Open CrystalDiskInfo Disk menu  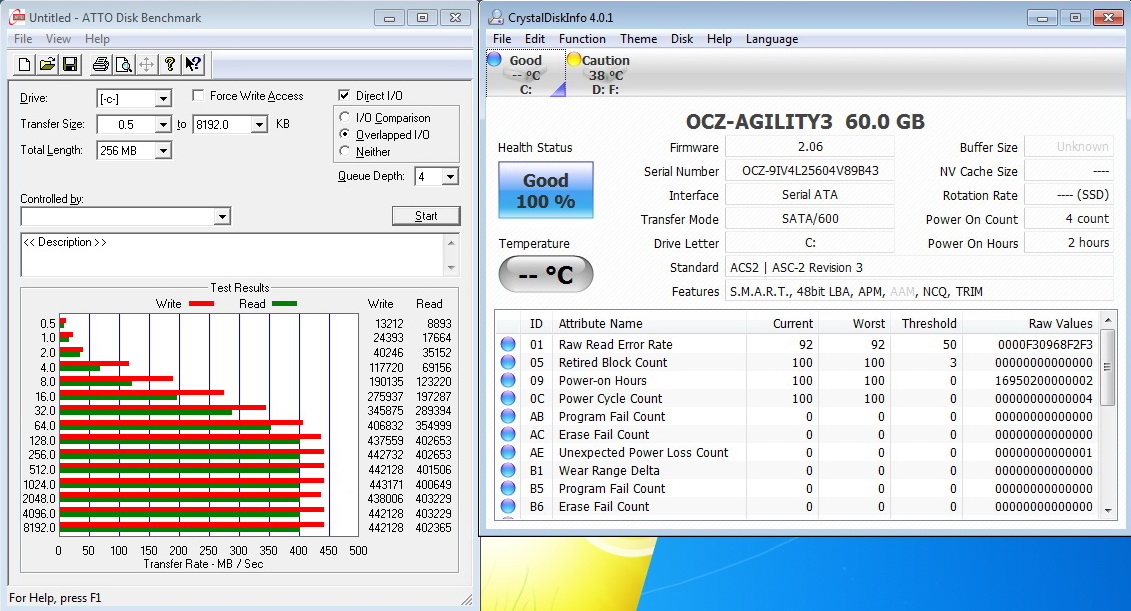(682, 39)
